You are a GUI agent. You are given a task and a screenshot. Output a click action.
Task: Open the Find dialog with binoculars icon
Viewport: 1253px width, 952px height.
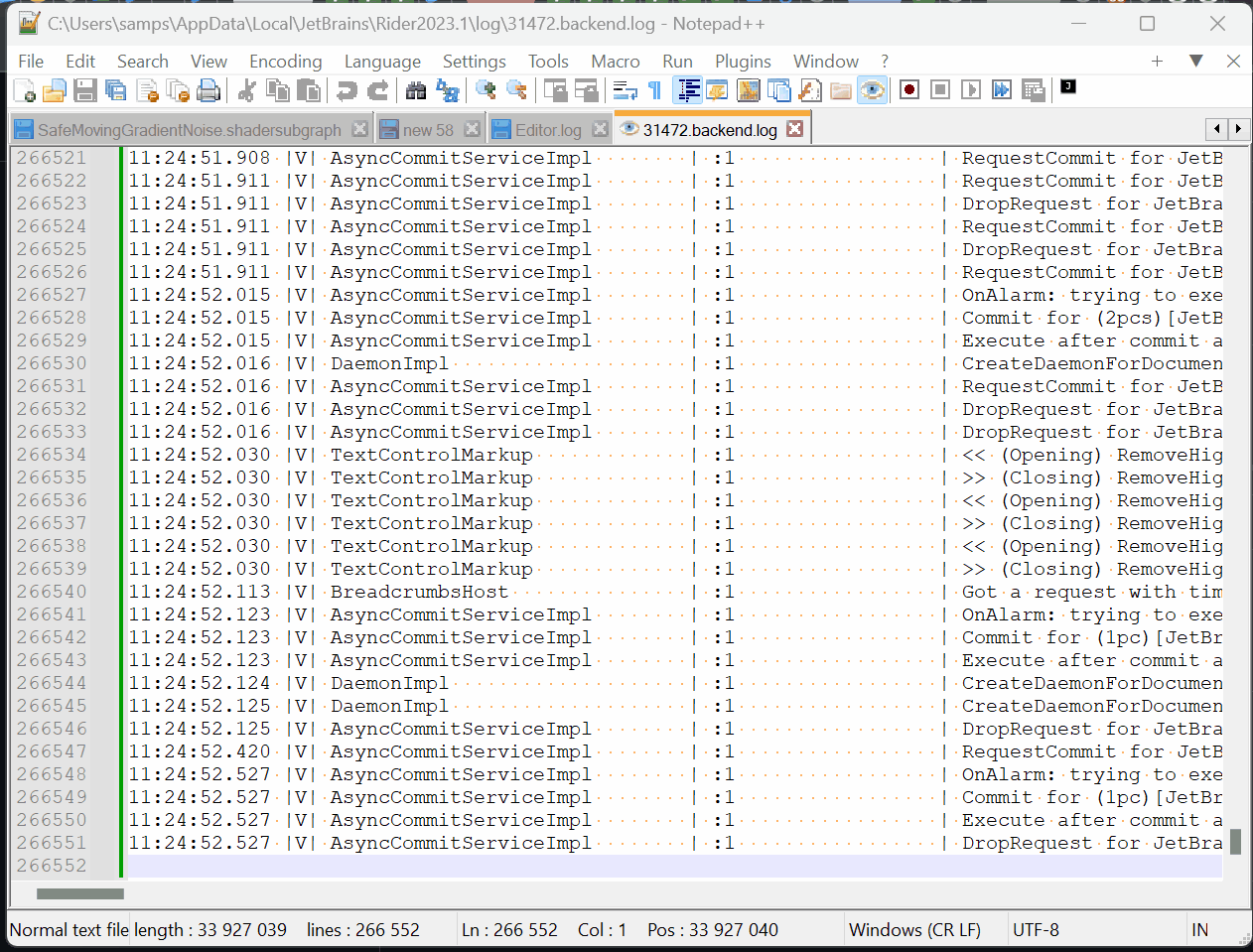click(x=416, y=89)
